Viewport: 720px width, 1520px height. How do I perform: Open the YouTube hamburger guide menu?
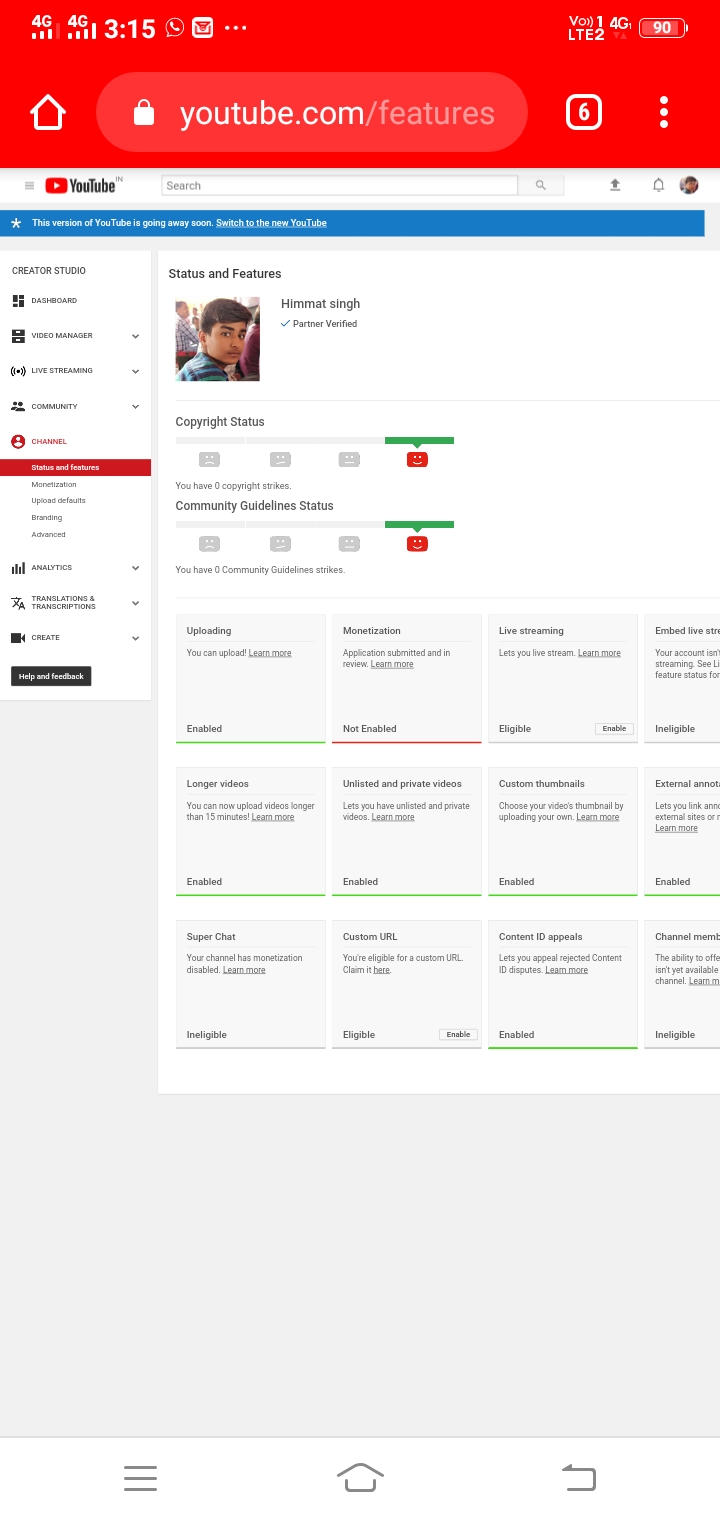[x=29, y=185]
